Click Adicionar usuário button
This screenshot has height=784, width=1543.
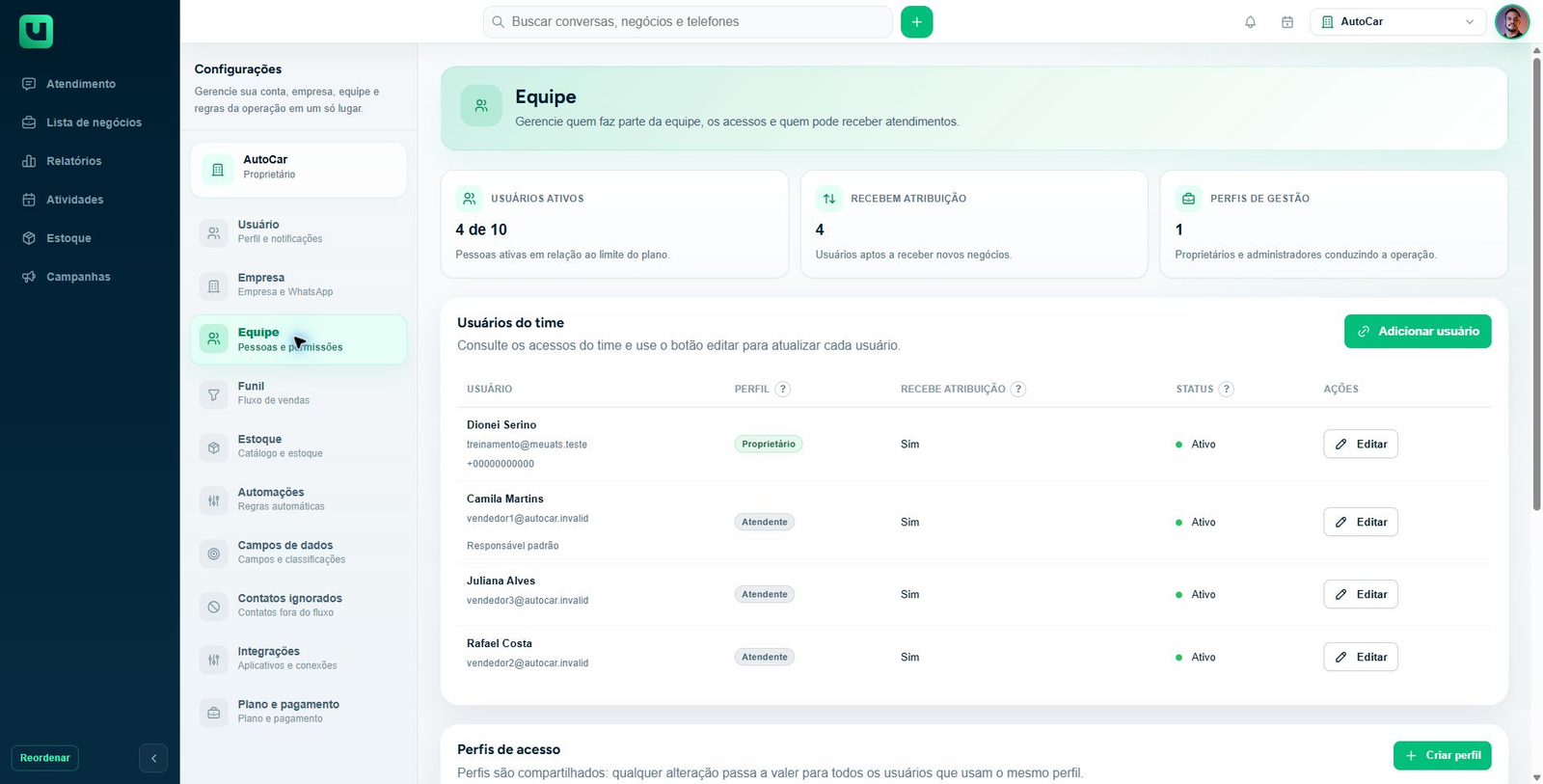pos(1418,331)
